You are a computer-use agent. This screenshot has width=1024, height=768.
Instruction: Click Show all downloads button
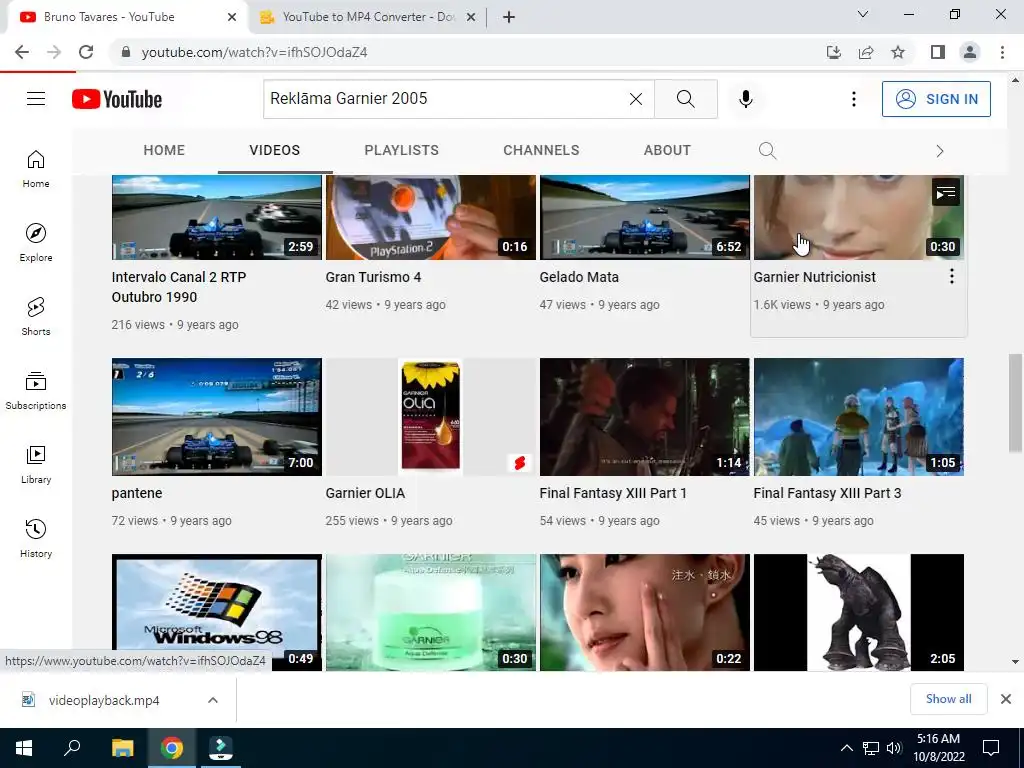(x=948, y=699)
